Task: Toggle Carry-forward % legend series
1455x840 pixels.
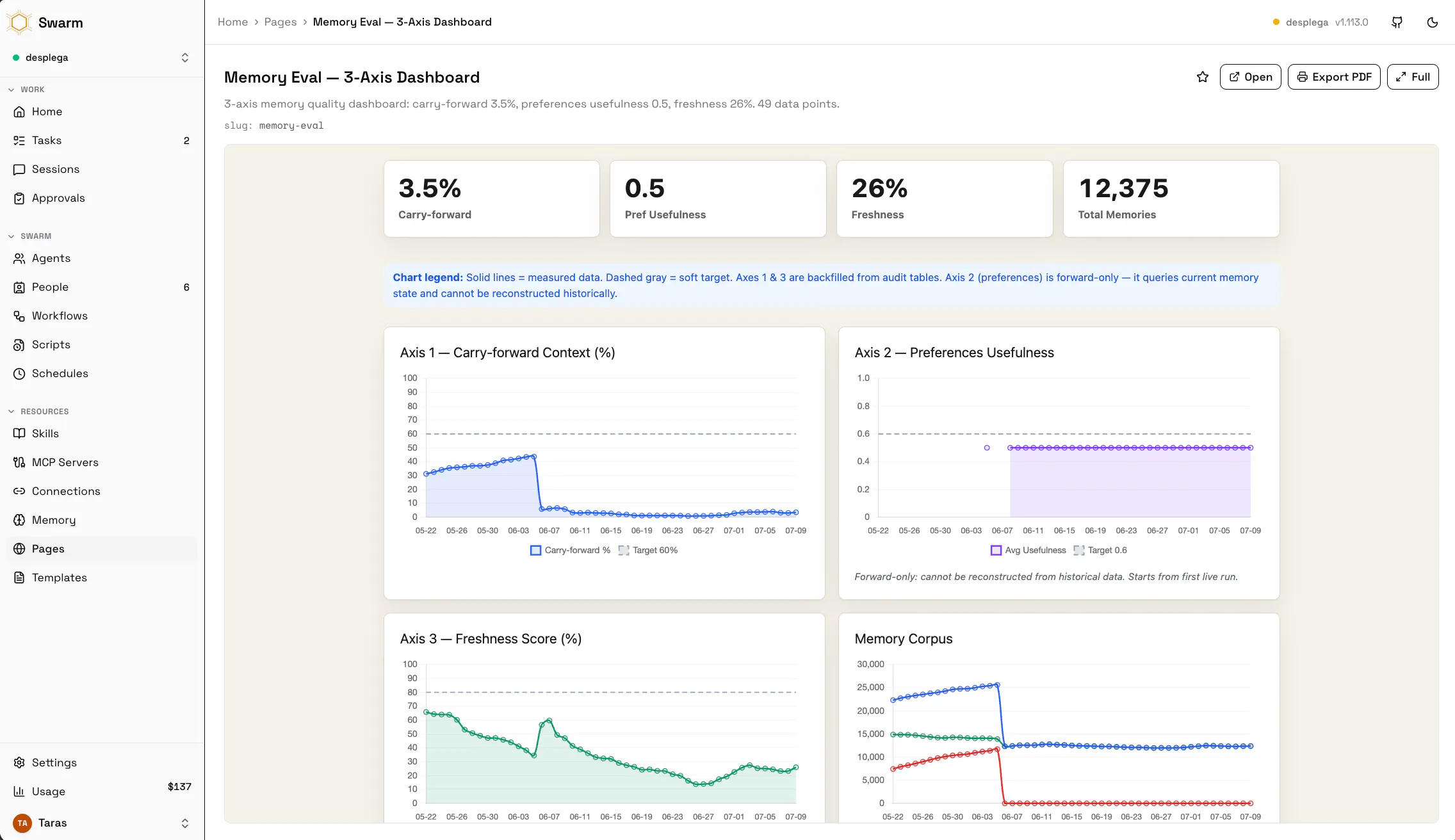Action: tap(570, 550)
